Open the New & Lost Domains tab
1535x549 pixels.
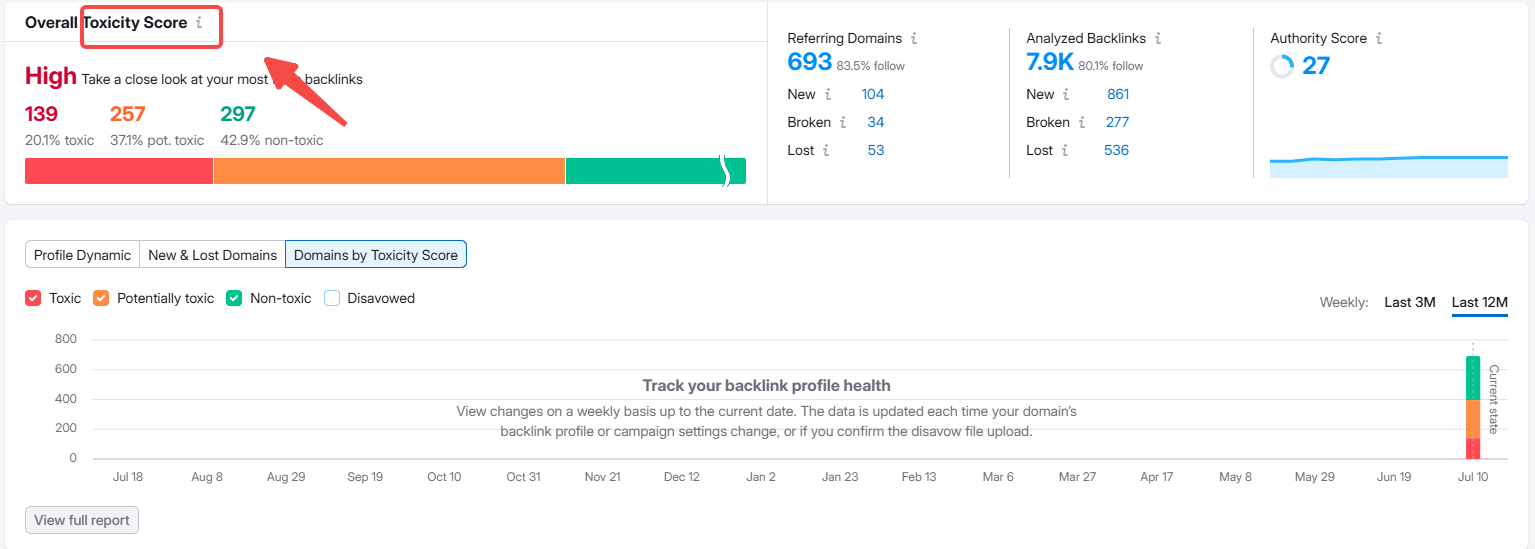pos(212,255)
